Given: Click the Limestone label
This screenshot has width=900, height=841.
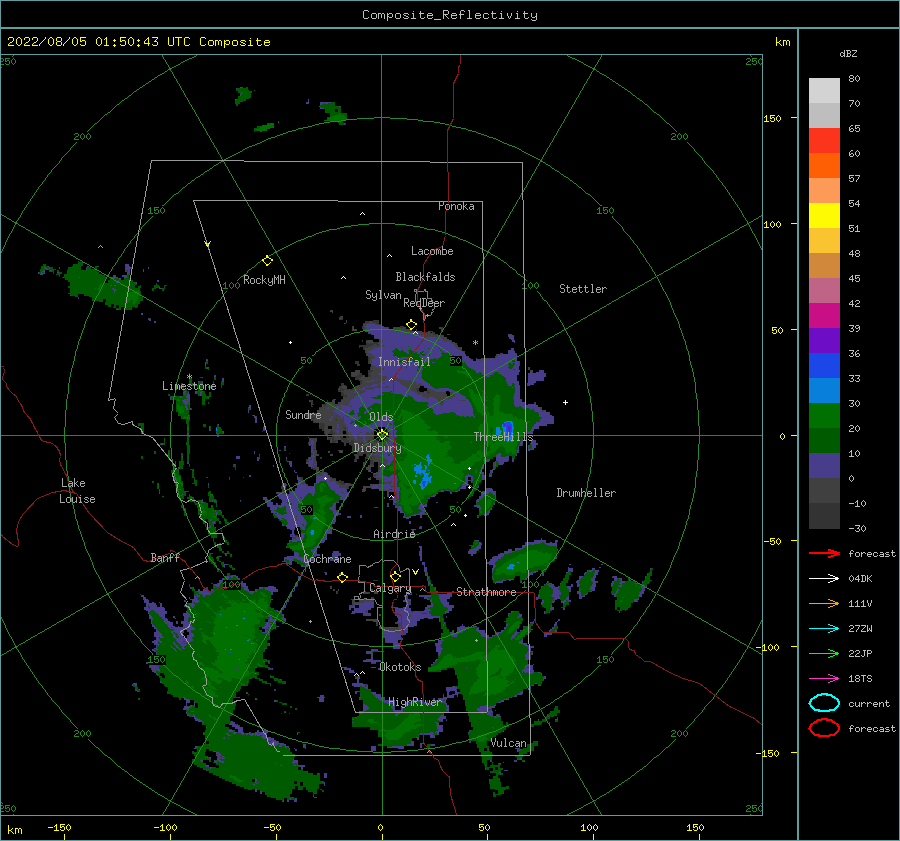Looking at the screenshot, I should click(189, 386).
